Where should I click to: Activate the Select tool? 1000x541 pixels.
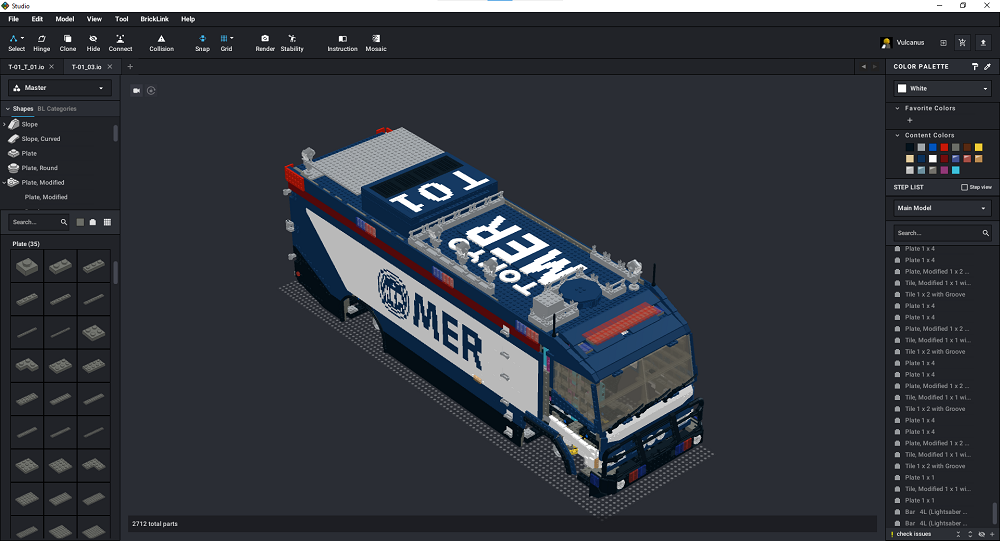(x=17, y=43)
